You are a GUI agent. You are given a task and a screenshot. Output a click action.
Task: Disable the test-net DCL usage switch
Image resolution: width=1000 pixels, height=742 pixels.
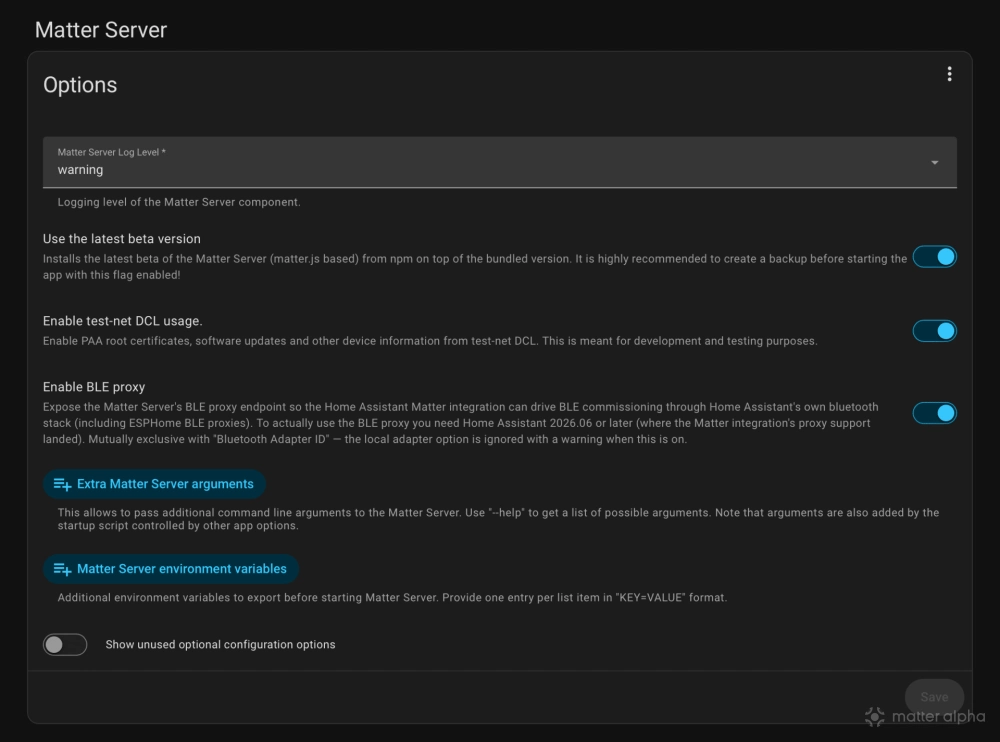point(934,331)
